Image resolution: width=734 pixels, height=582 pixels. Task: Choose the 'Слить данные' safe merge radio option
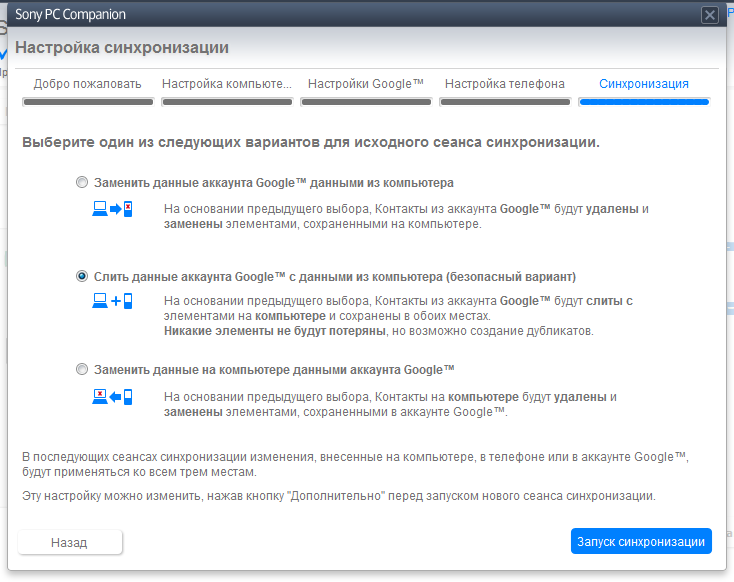tap(82, 276)
